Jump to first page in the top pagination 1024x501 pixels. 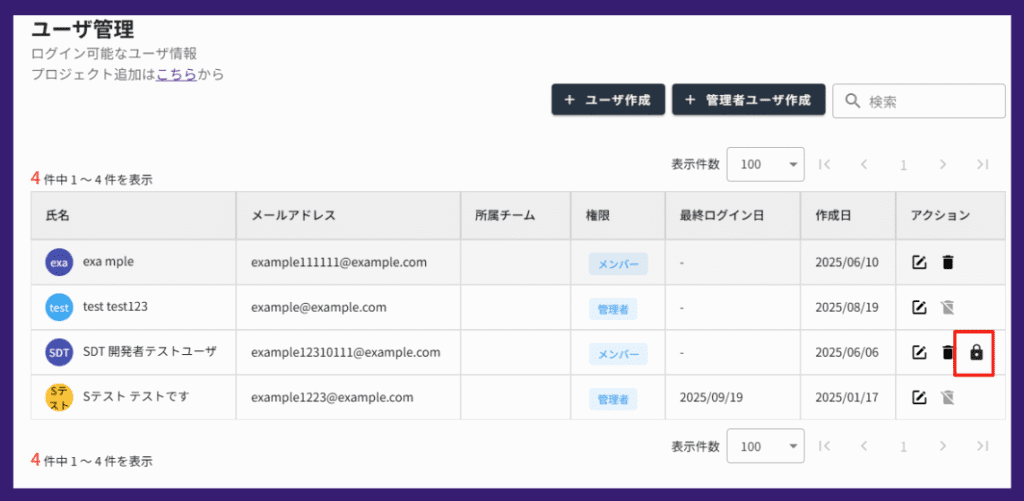click(825, 164)
